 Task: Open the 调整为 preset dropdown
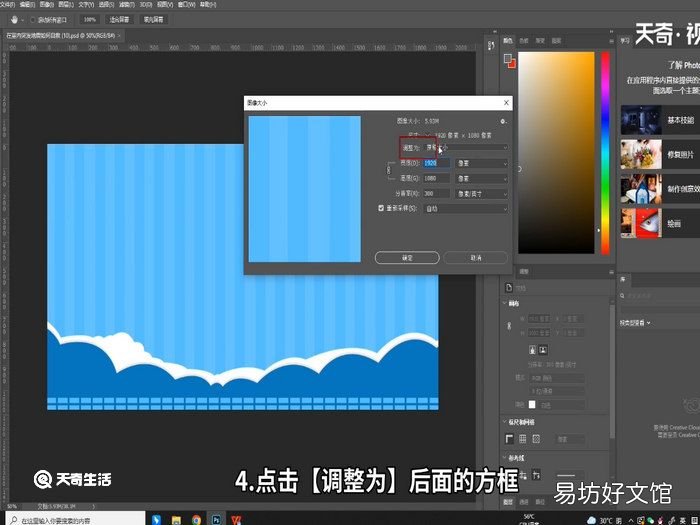point(465,147)
